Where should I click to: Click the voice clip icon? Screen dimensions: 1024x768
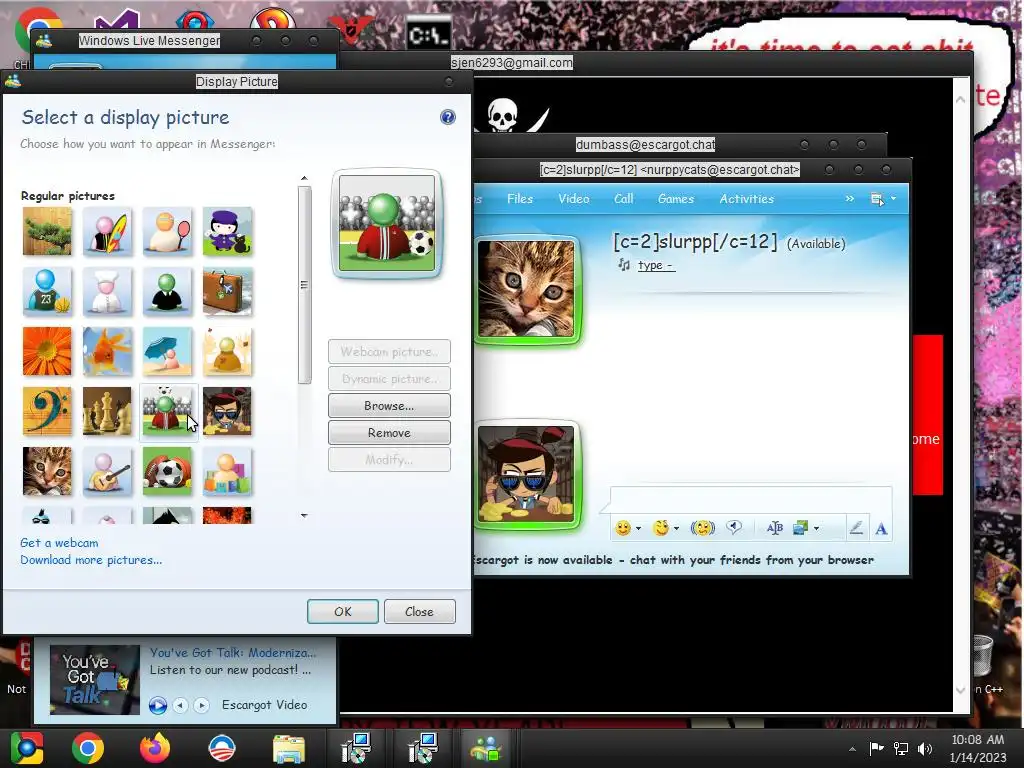click(x=734, y=527)
